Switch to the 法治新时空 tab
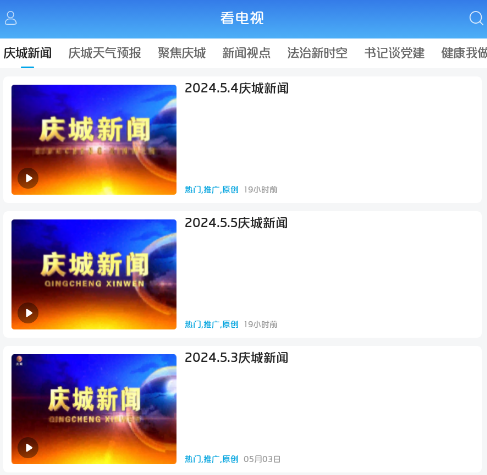 coord(317,53)
